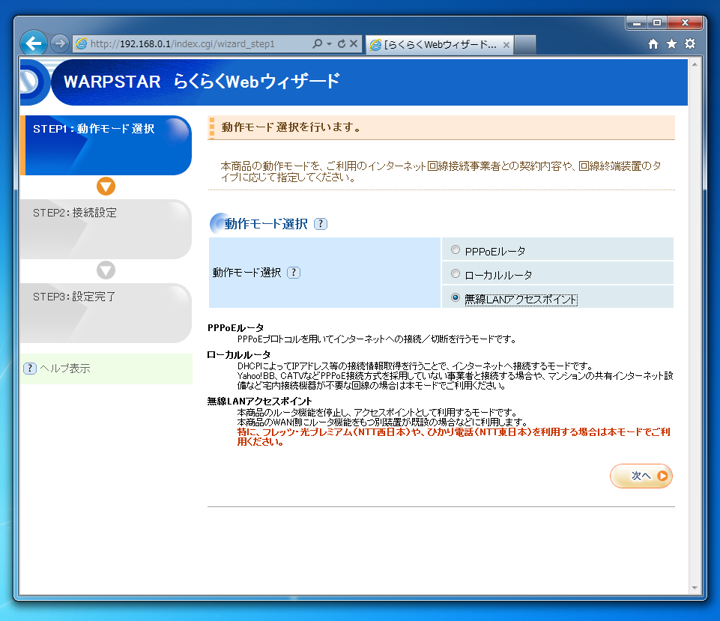This screenshot has width=720, height=621.
Task: Click the ローカルルータ bold description heading
Action: pos(239,355)
